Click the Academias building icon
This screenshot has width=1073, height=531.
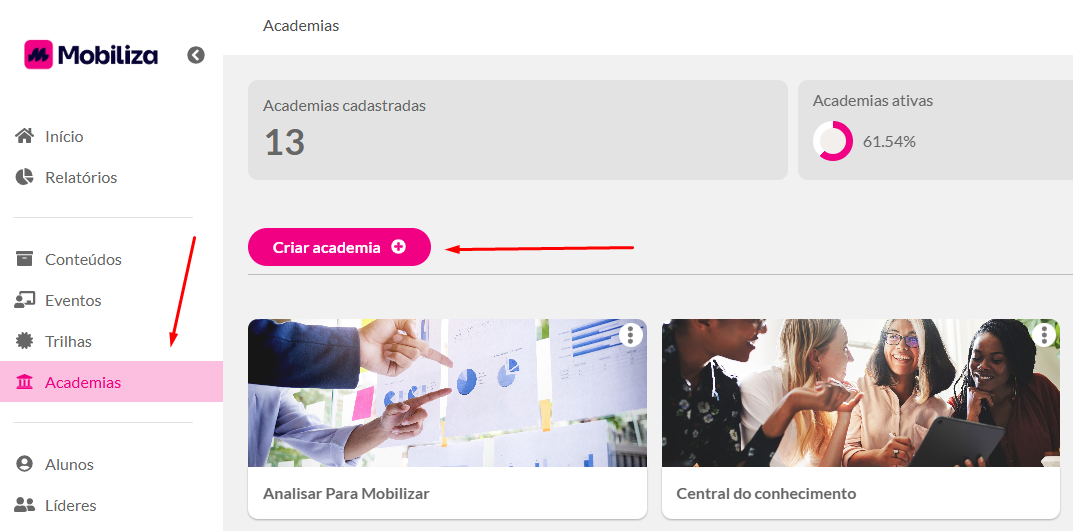coord(25,382)
